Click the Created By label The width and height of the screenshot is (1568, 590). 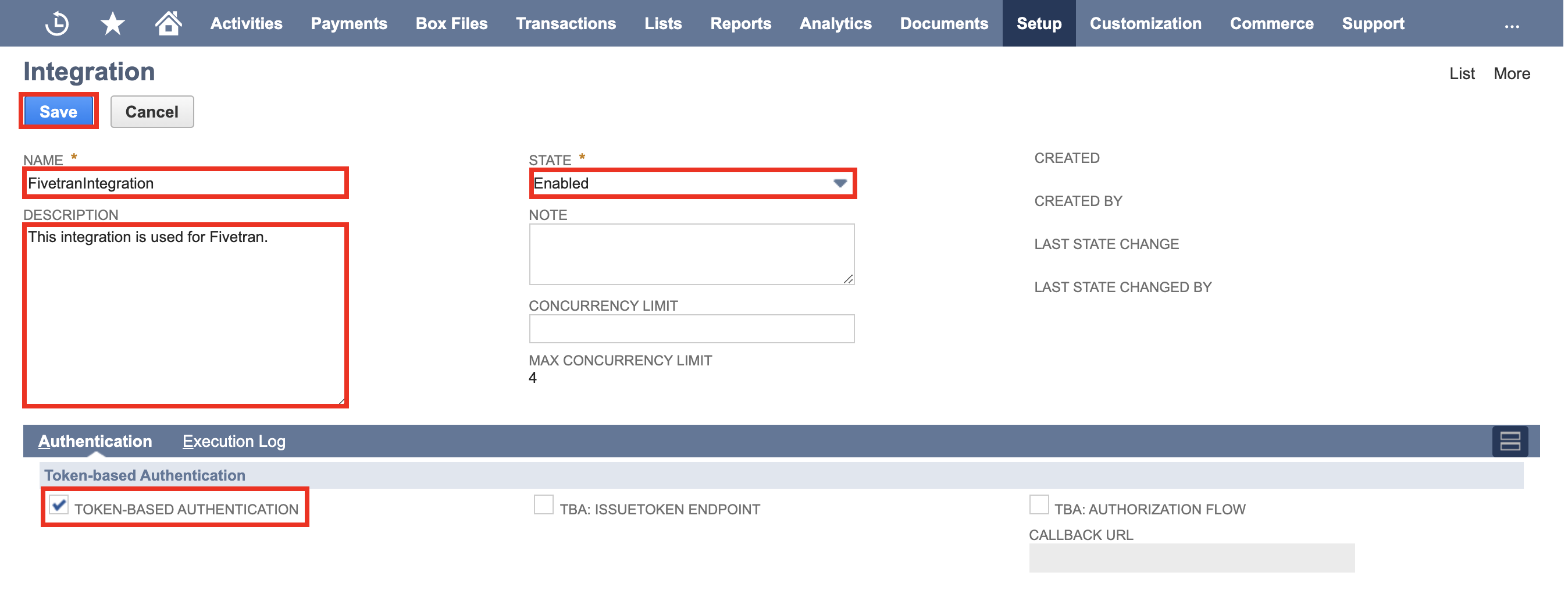[1077, 201]
